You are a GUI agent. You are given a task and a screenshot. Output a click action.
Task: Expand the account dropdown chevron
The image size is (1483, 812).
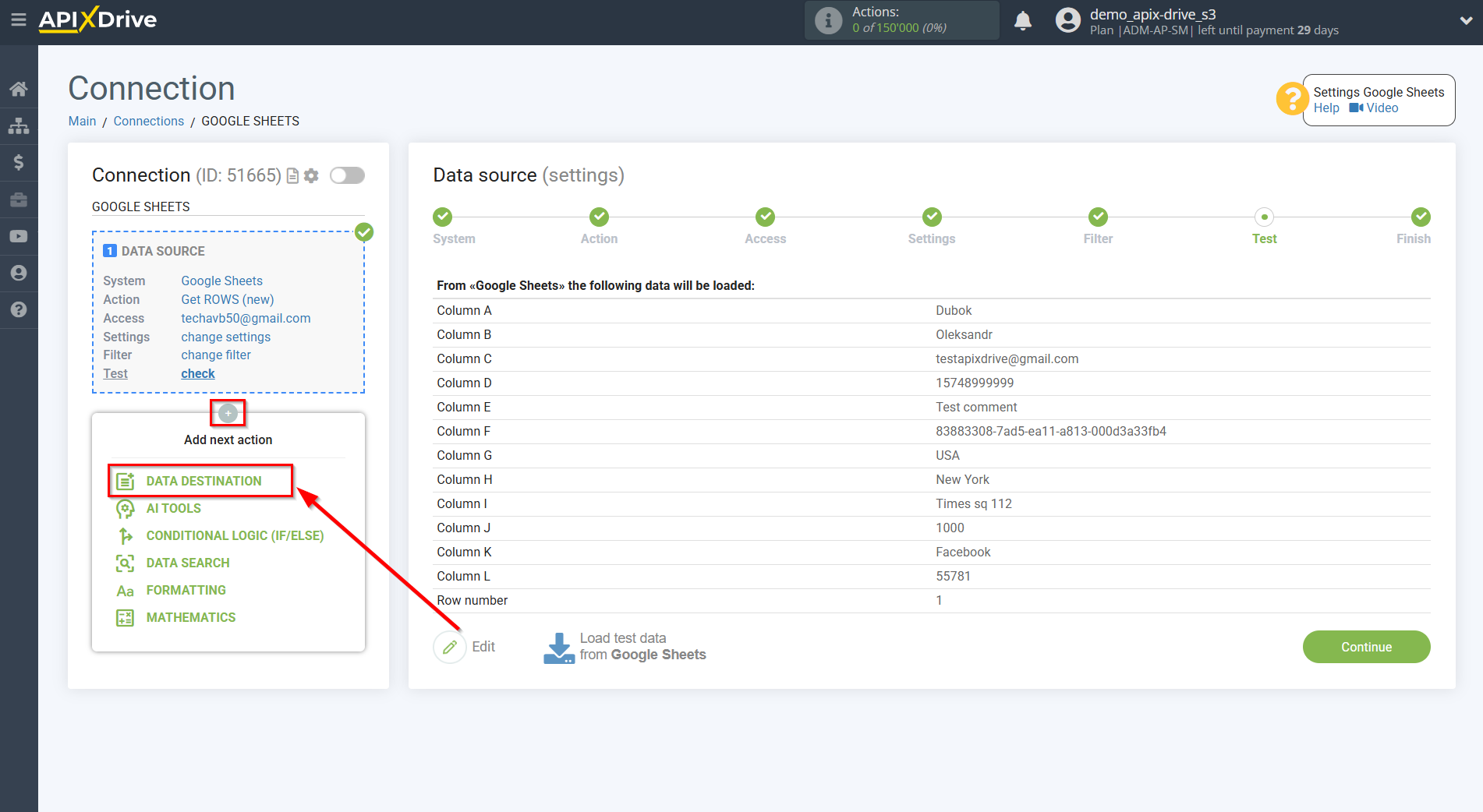(1466, 21)
